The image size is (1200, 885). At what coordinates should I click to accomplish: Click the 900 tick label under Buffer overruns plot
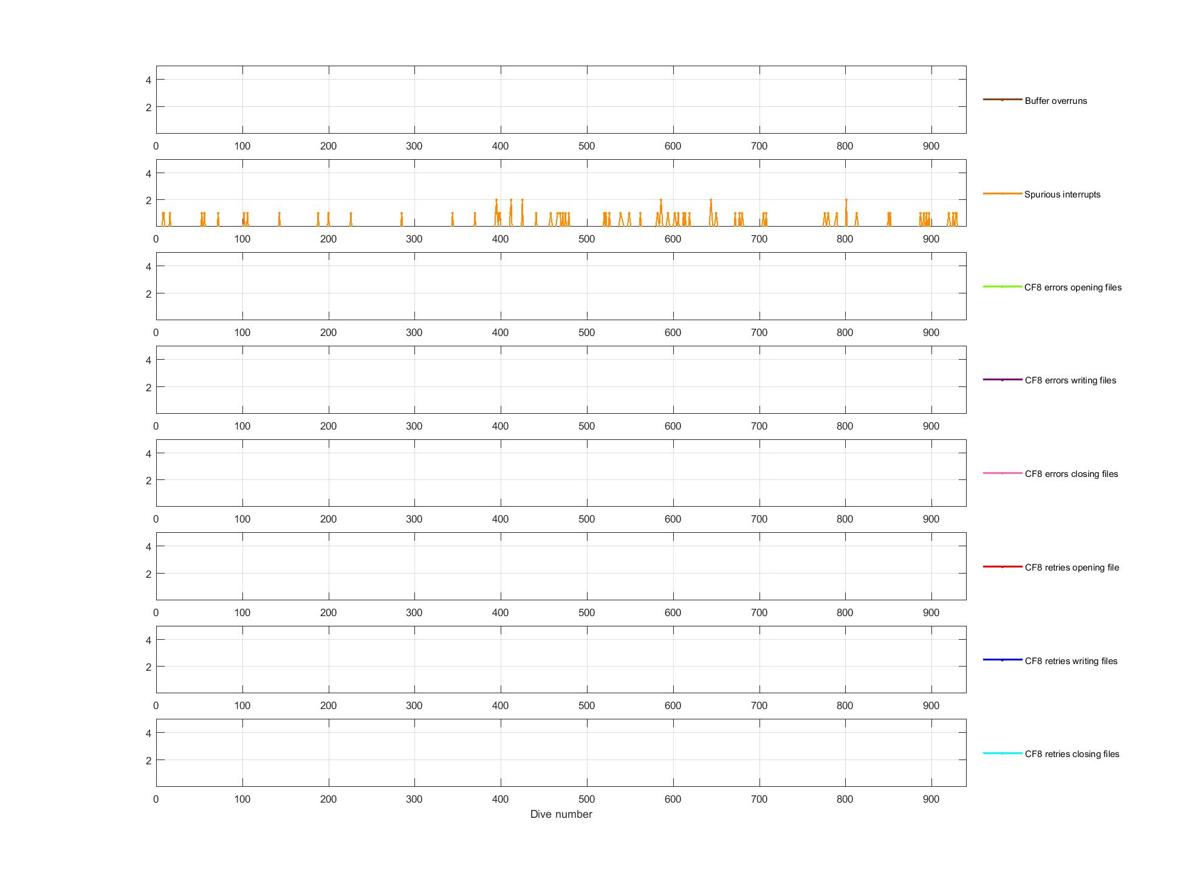931,146
